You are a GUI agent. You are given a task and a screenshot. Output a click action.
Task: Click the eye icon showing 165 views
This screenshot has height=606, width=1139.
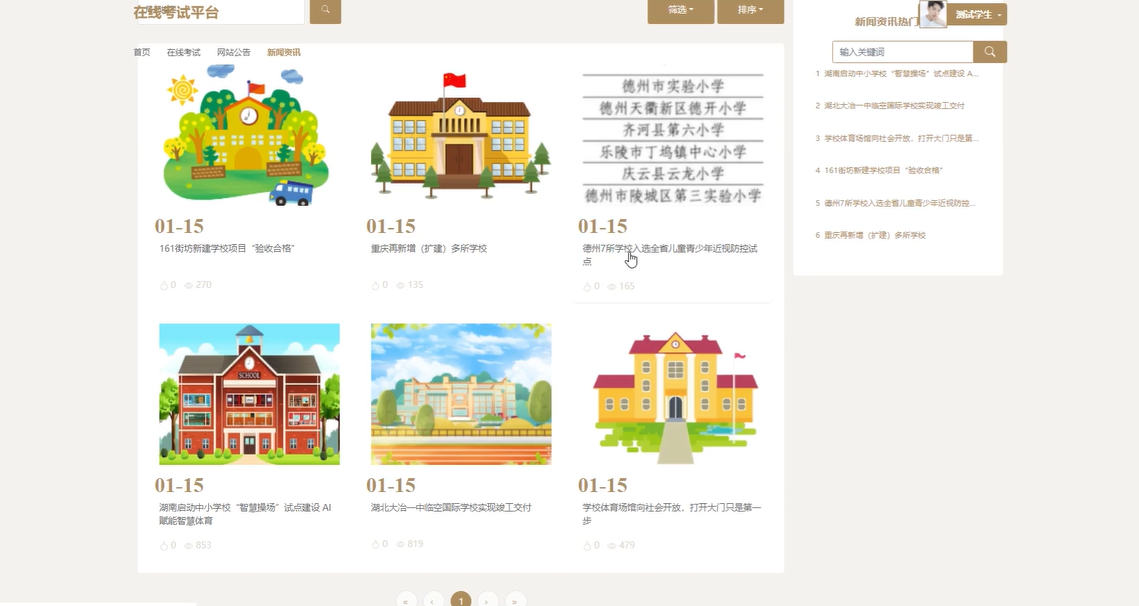[612, 286]
